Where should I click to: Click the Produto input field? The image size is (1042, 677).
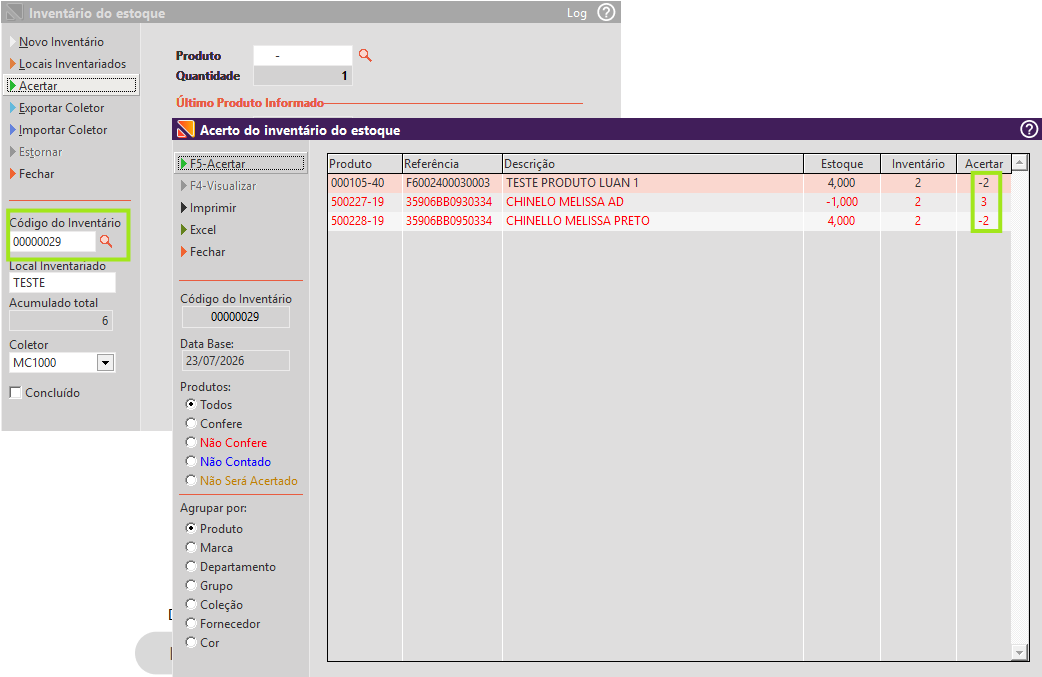tap(302, 55)
